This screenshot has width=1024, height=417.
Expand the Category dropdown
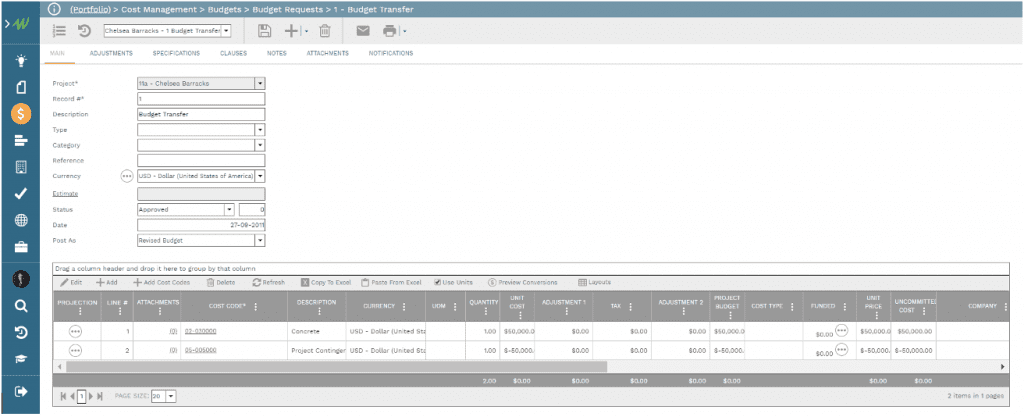click(x=260, y=146)
